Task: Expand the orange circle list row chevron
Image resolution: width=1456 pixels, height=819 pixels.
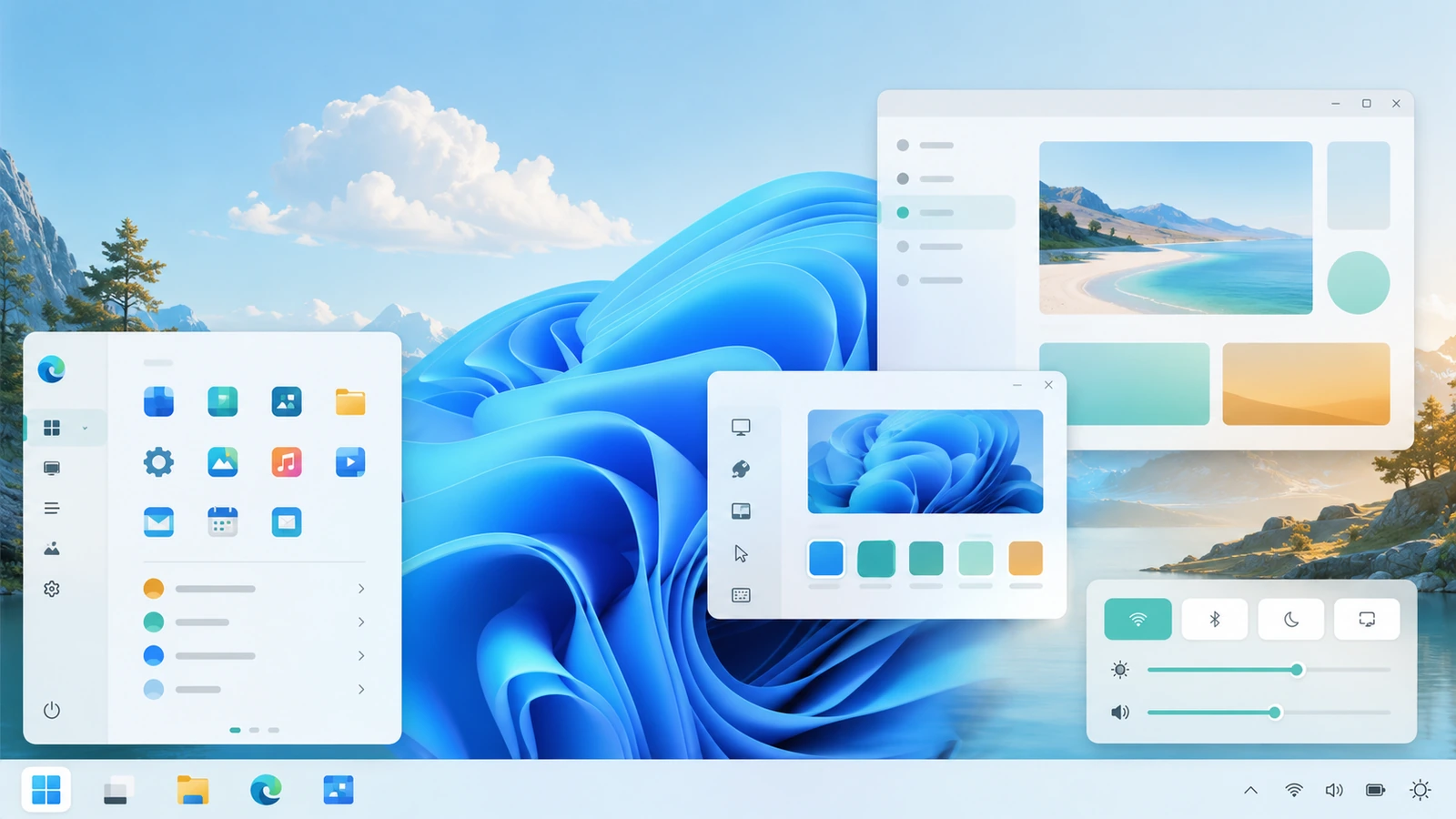Action: (361, 589)
